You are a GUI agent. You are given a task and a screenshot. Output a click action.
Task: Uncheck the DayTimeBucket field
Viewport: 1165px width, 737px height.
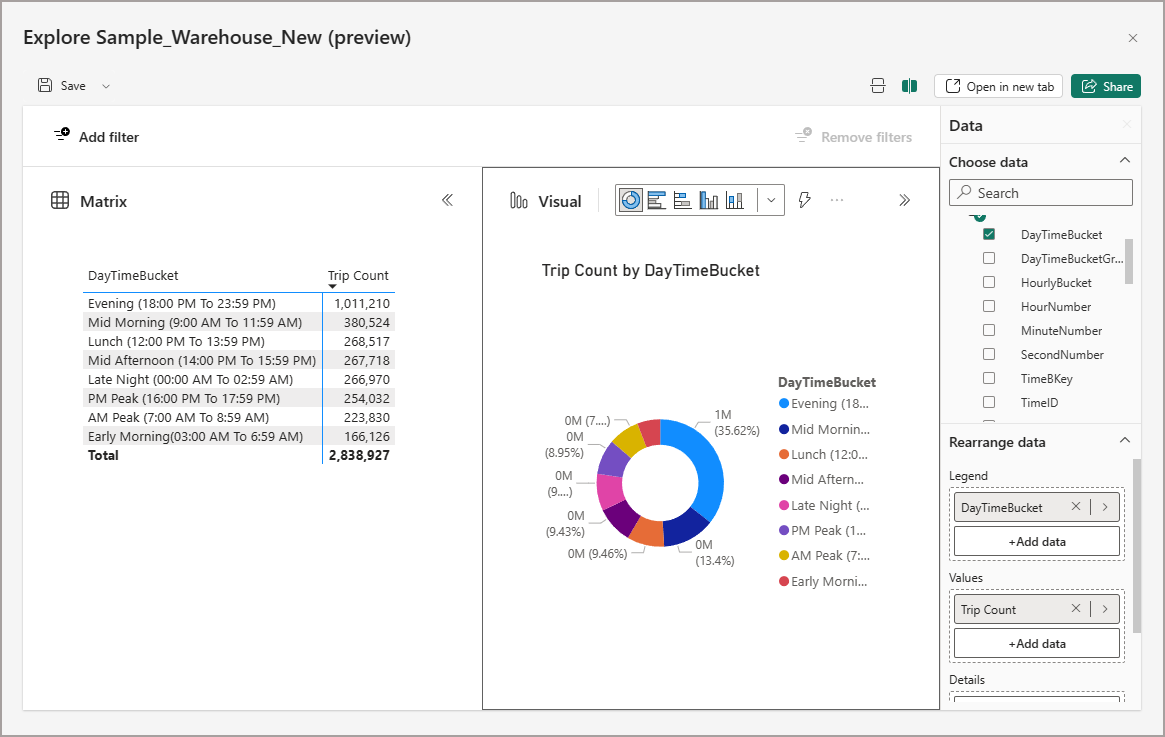tap(989, 233)
